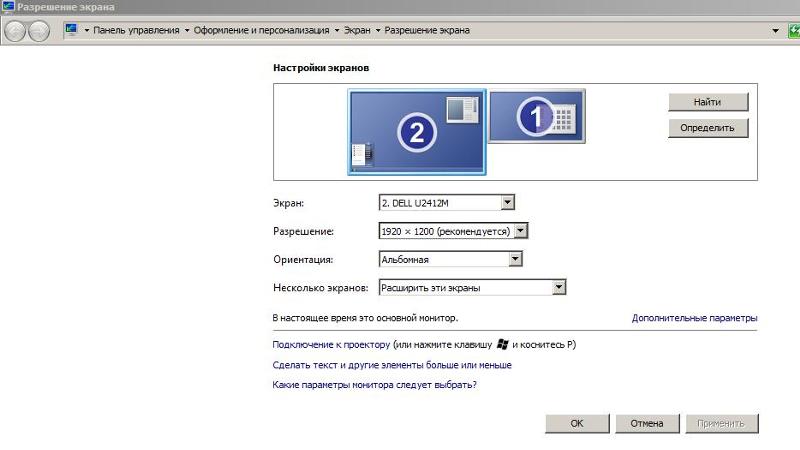
Task: Click the OK button
Action: 577,423
